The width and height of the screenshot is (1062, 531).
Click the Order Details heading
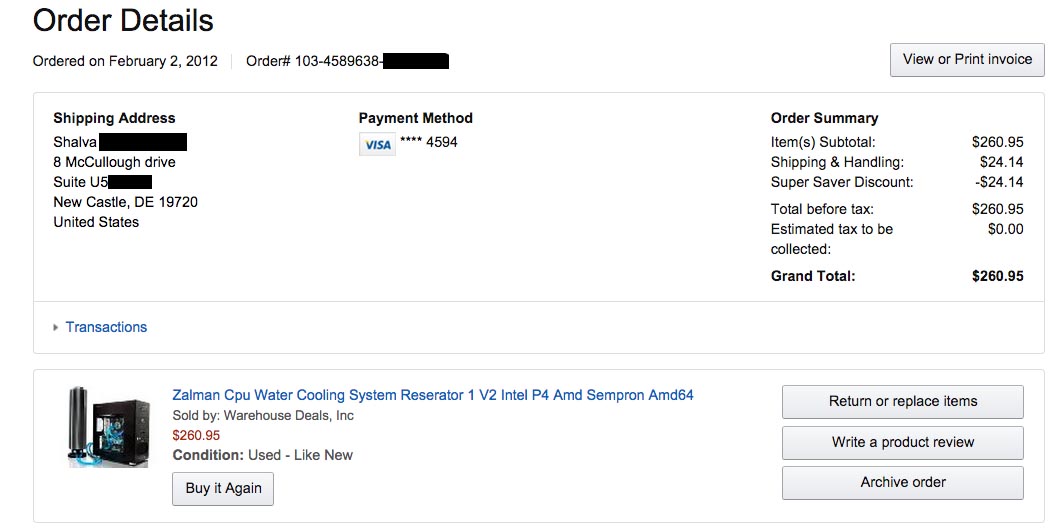(123, 20)
